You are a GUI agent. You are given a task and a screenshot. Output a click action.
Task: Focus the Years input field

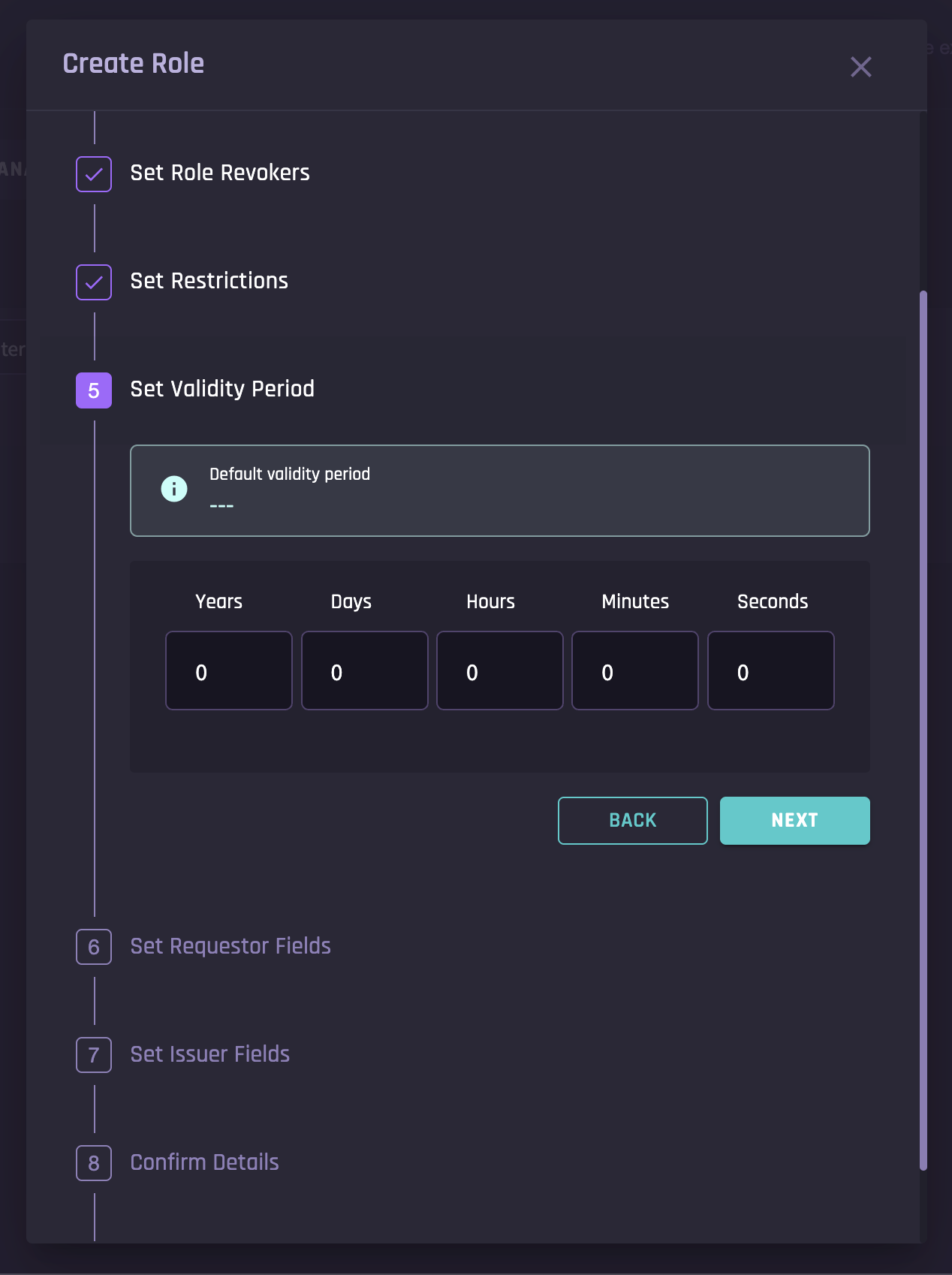point(229,671)
